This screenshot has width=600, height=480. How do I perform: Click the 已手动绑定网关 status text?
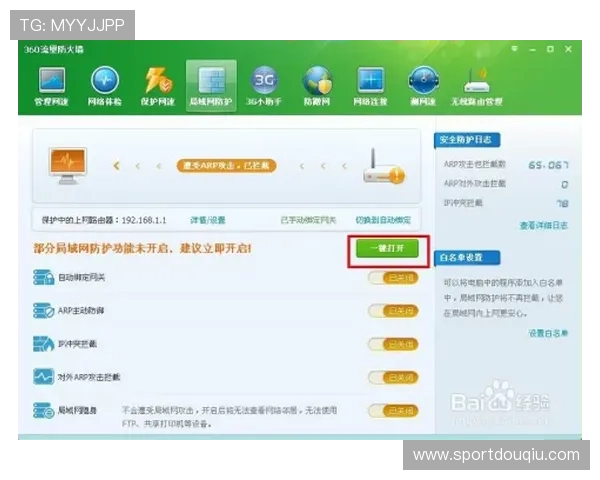[308, 220]
